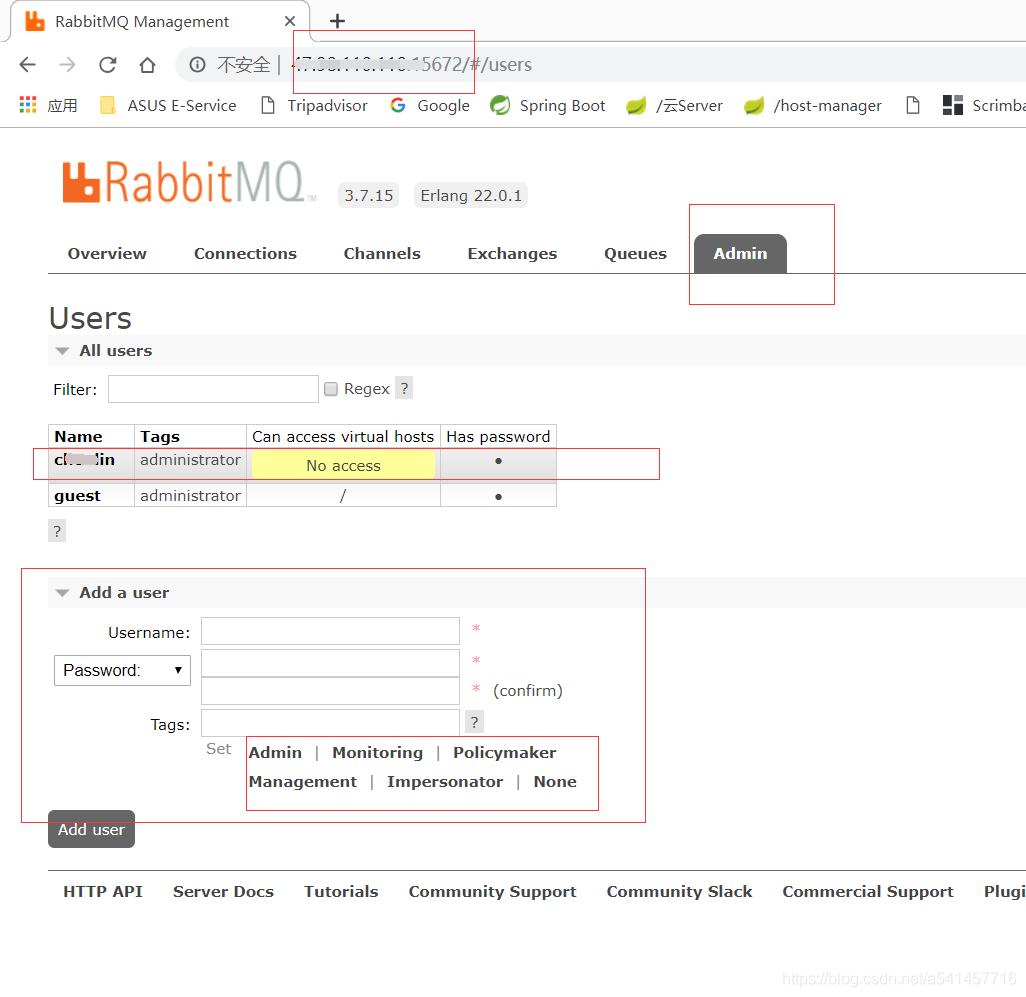This screenshot has height=997, width=1026.
Task: Open the Apps bookmarks grid icon
Action: pyautogui.click(x=27, y=105)
